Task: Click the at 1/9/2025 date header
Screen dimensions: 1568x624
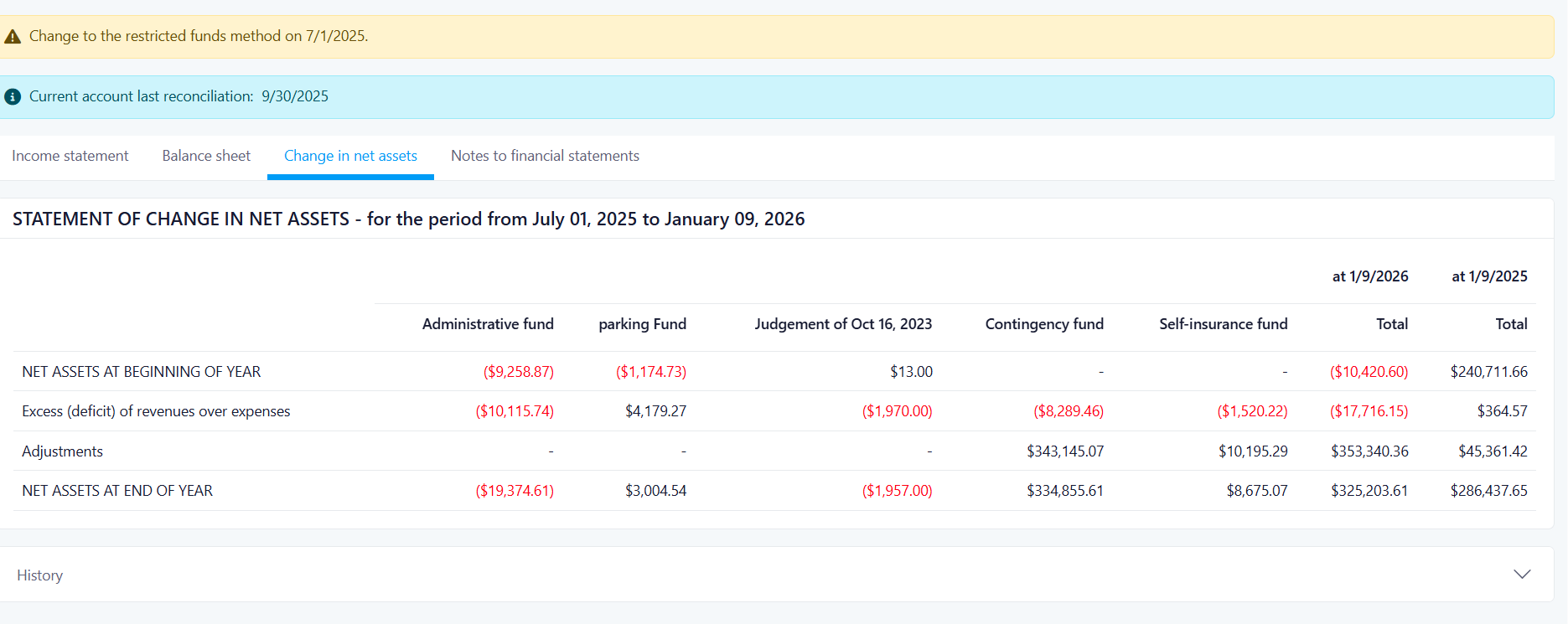Action: [1489, 276]
